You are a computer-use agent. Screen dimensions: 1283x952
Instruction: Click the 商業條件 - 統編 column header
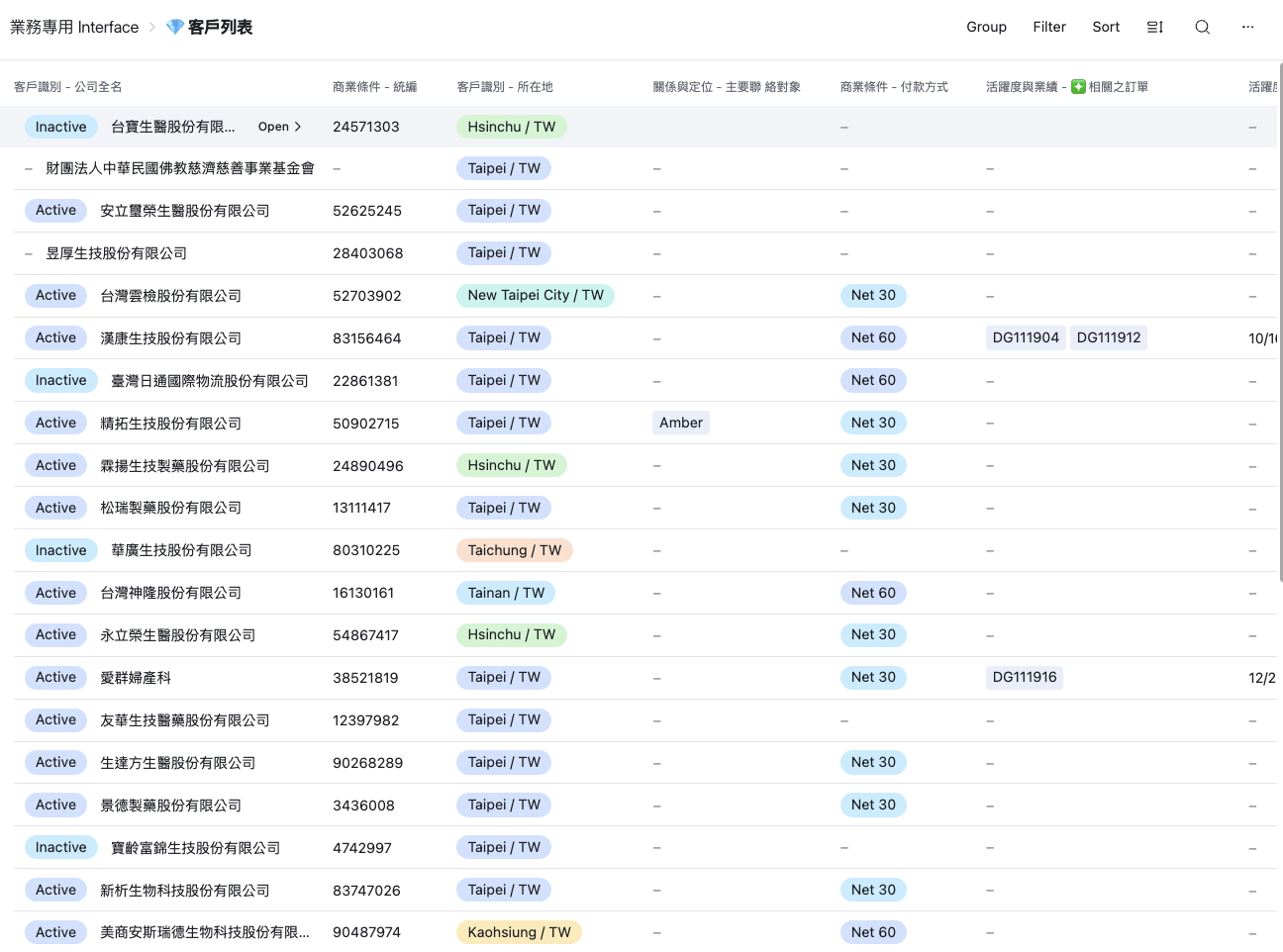(x=374, y=87)
